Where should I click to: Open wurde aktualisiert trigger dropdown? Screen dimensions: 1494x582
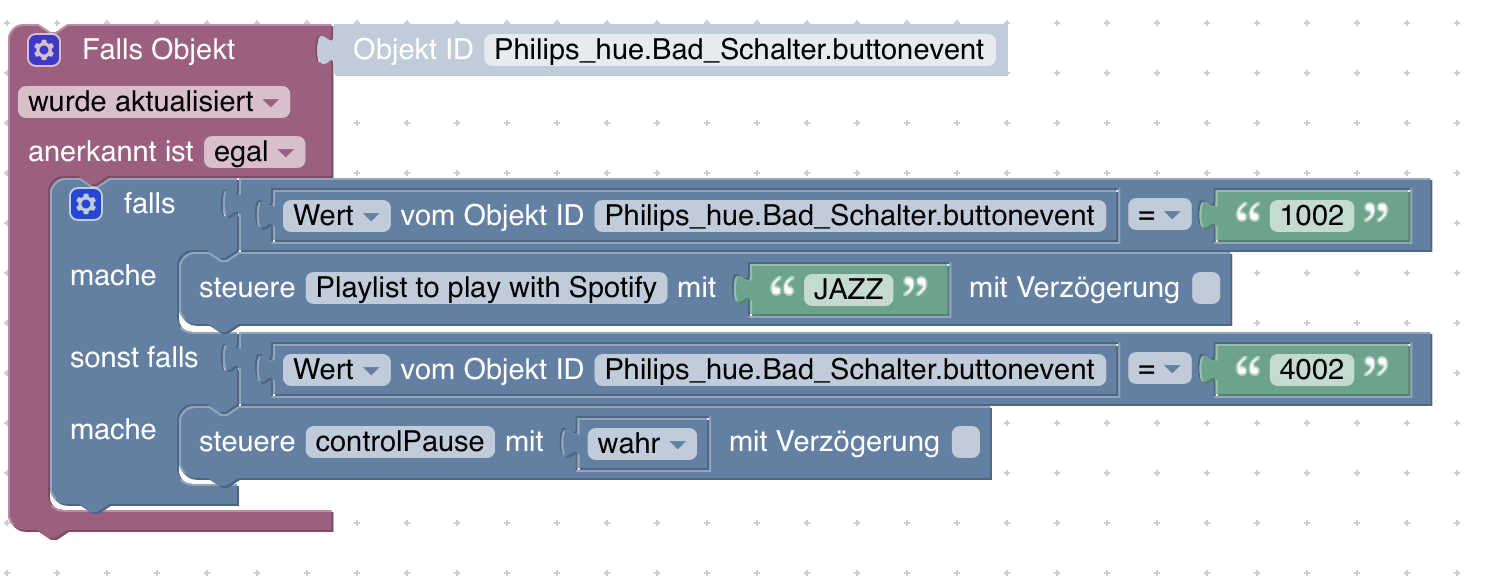point(154,102)
